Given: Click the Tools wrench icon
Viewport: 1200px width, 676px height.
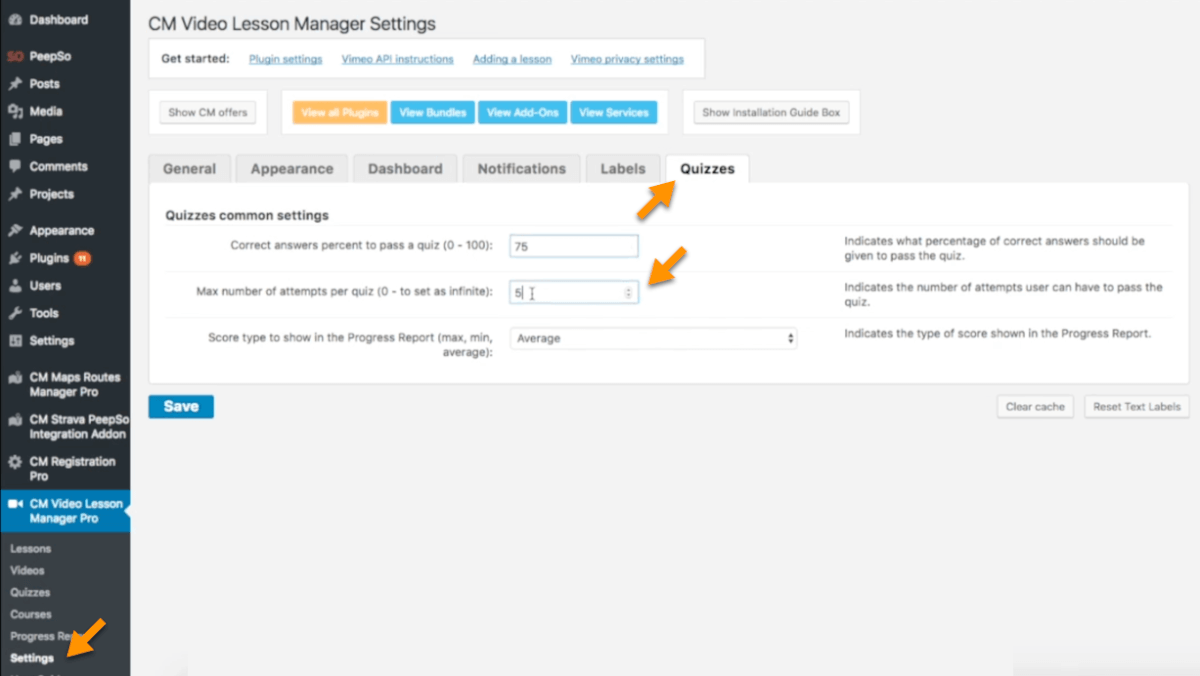Looking at the screenshot, I should tap(15, 313).
